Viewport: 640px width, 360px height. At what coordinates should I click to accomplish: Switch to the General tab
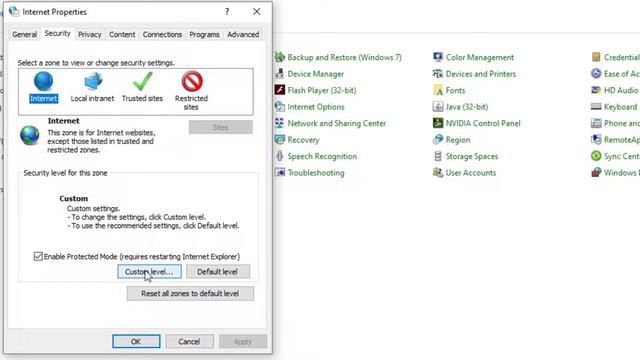point(24,34)
